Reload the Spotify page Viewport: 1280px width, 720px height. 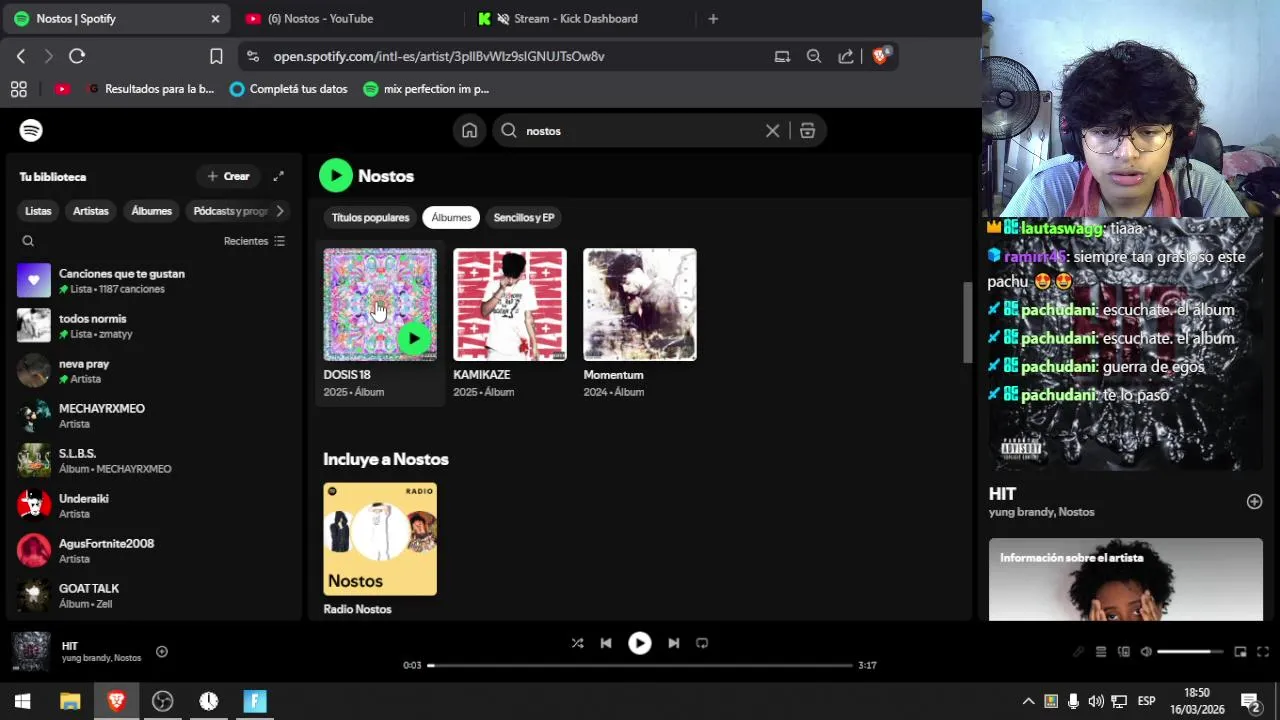(77, 57)
